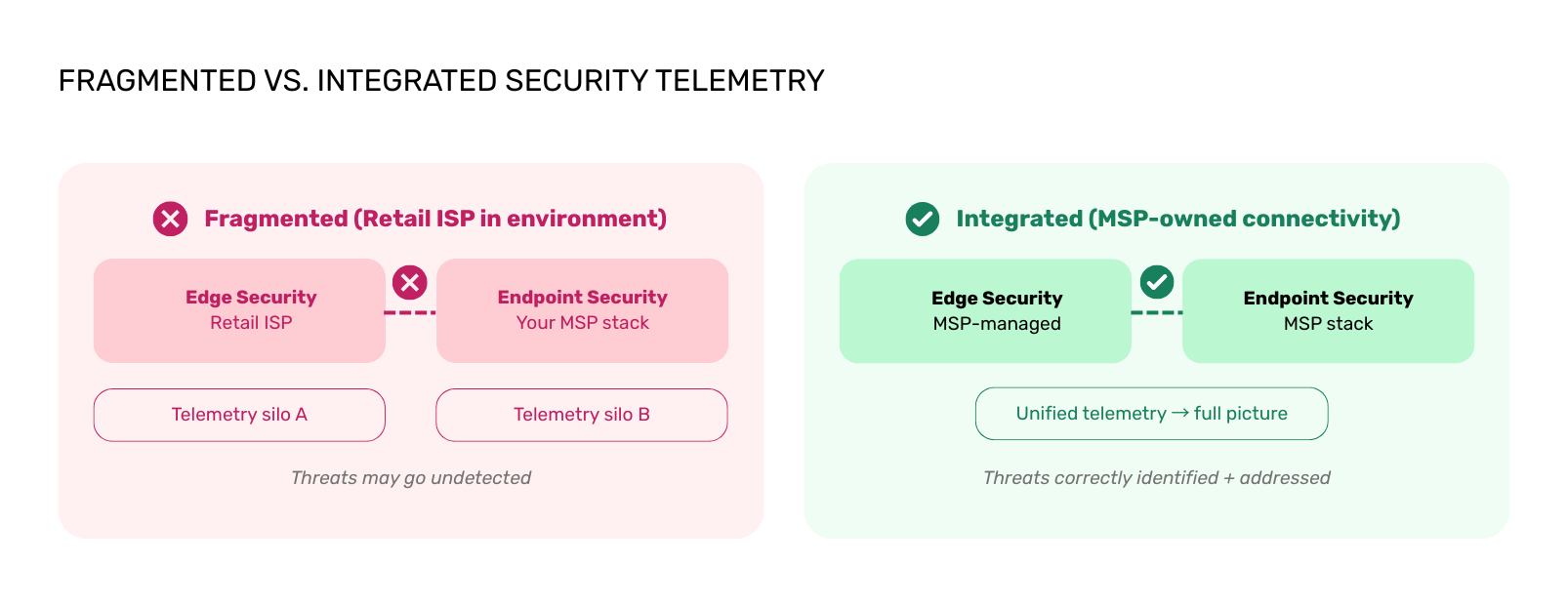Click the red X icon between the pink boxes

[410, 283]
